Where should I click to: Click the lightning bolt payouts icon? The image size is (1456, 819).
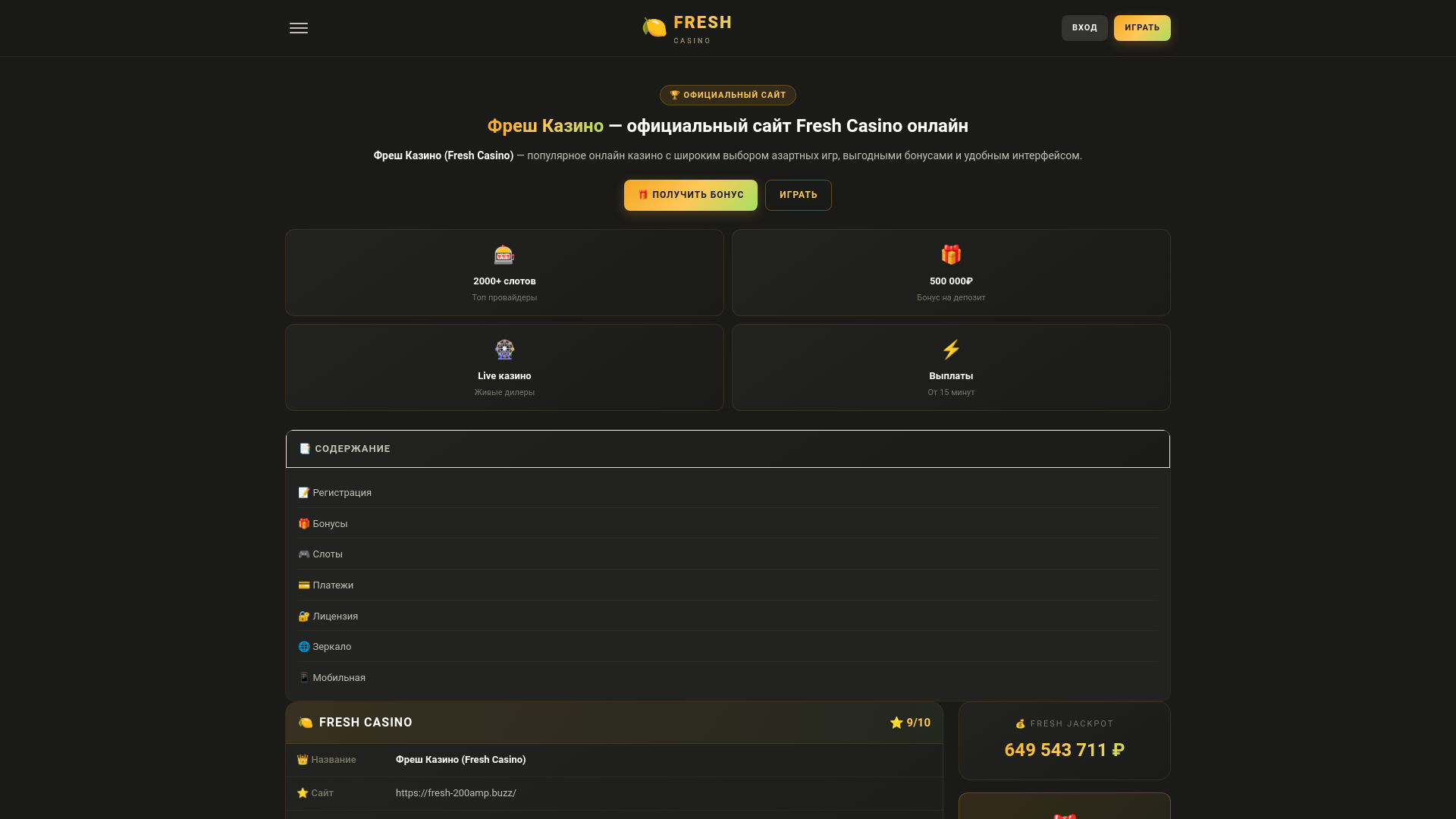coord(951,350)
